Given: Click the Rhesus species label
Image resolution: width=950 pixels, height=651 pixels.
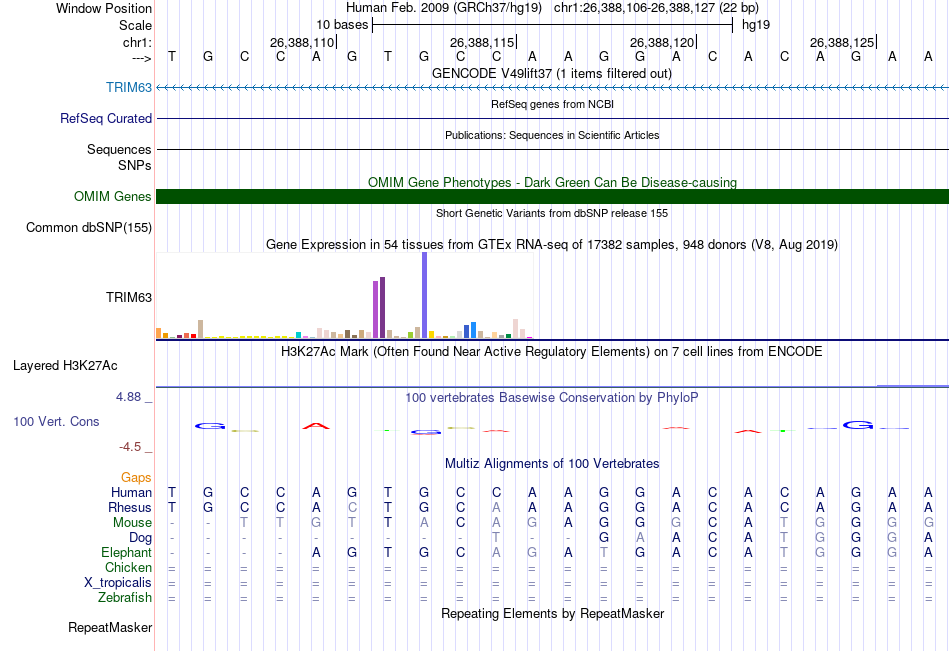Looking at the screenshot, I should (130, 507).
